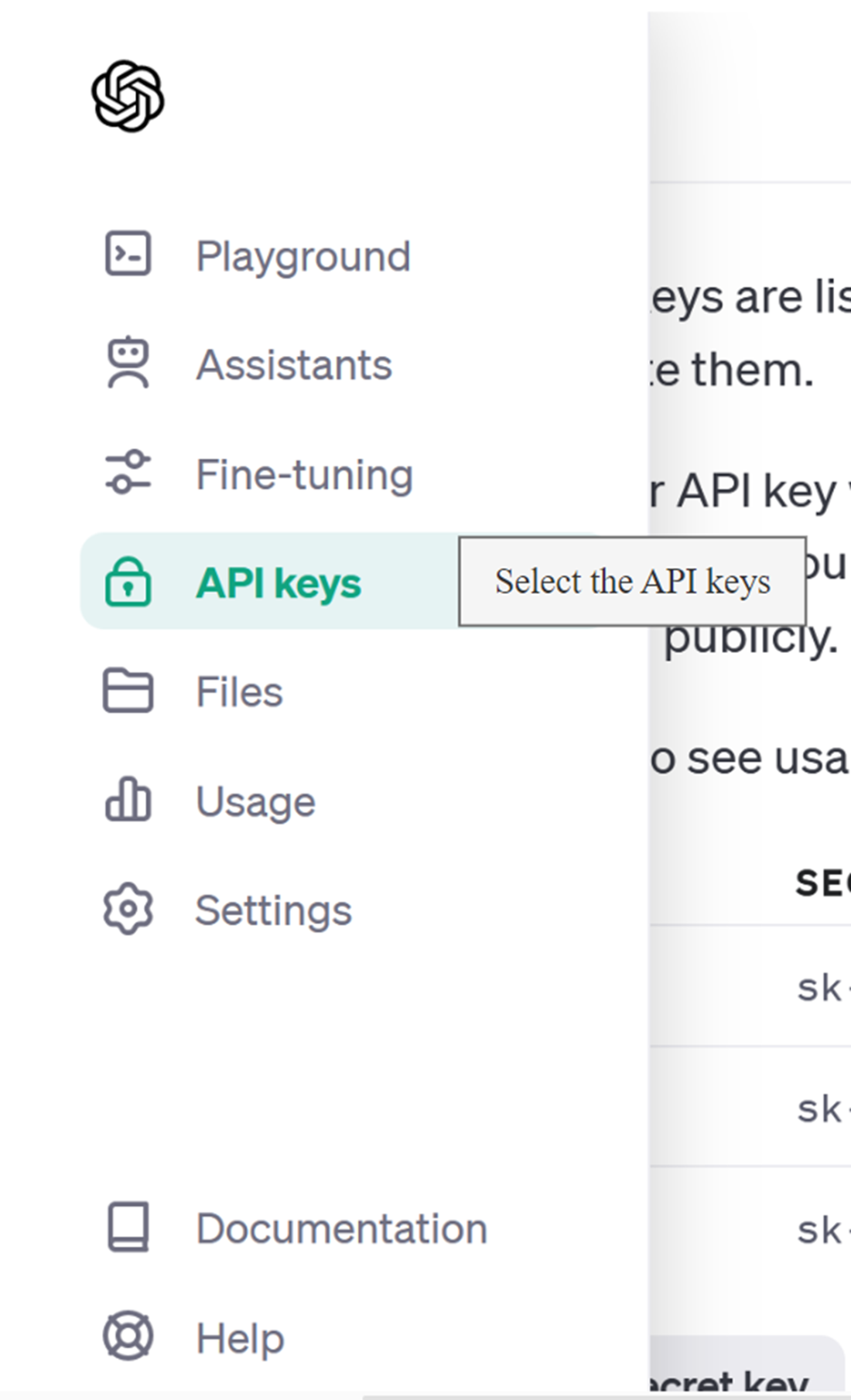Click the Playground terminal icon
The width and height of the screenshot is (851, 1400).
click(128, 254)
